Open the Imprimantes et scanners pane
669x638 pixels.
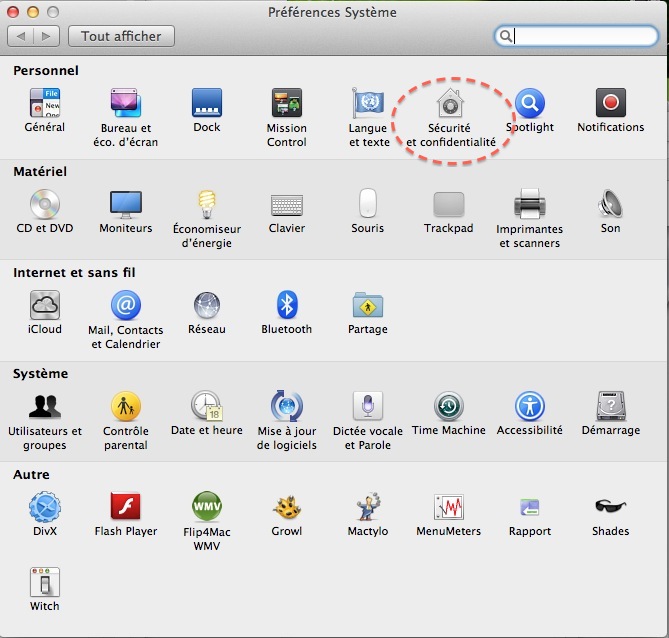[x=529, y=205]
